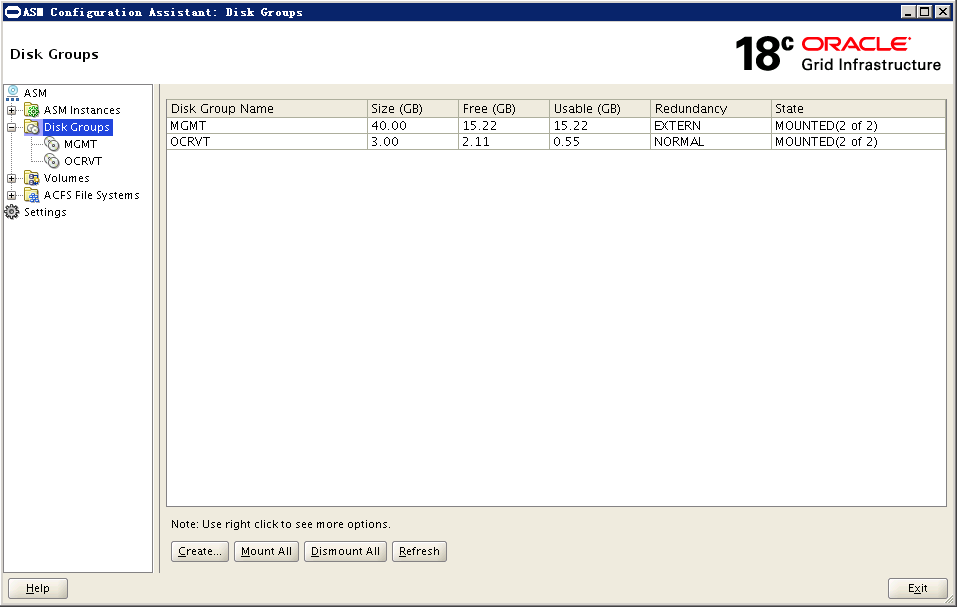Sort by State column header
The image size is (957, 607).
pyautogui.click(x=859, y=109)
